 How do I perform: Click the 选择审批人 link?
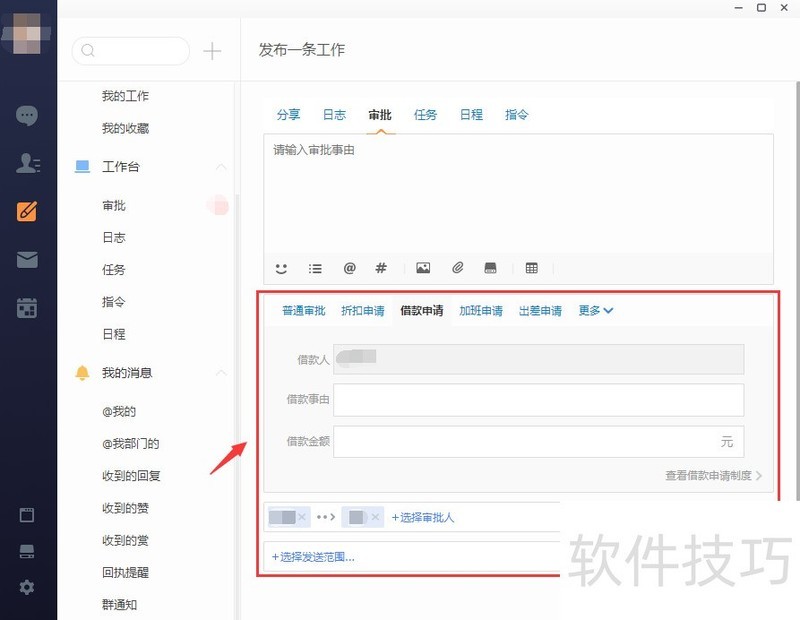pos(423,517)
